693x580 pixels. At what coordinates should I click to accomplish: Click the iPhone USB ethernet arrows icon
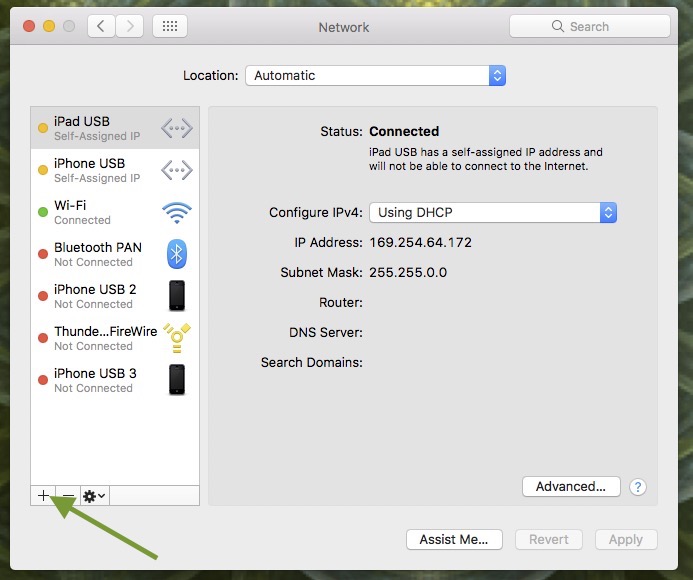(x=177, y=170)
